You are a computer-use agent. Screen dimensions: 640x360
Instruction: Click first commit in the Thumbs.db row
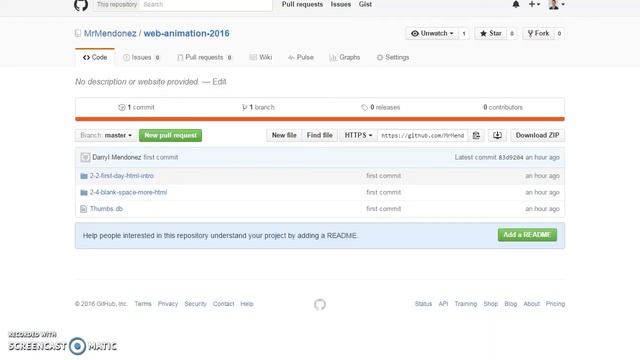point(384,209)
